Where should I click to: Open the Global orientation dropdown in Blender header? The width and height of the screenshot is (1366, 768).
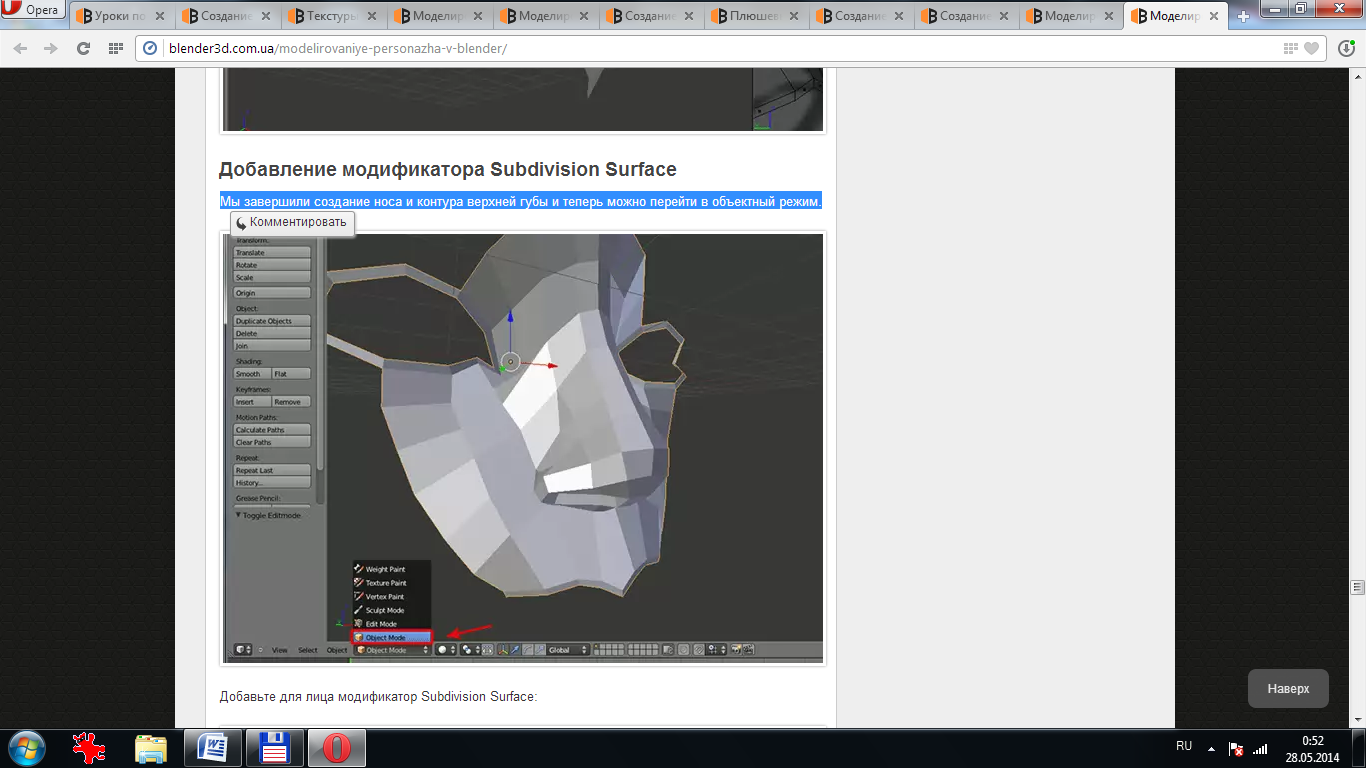tap(568, 650)
